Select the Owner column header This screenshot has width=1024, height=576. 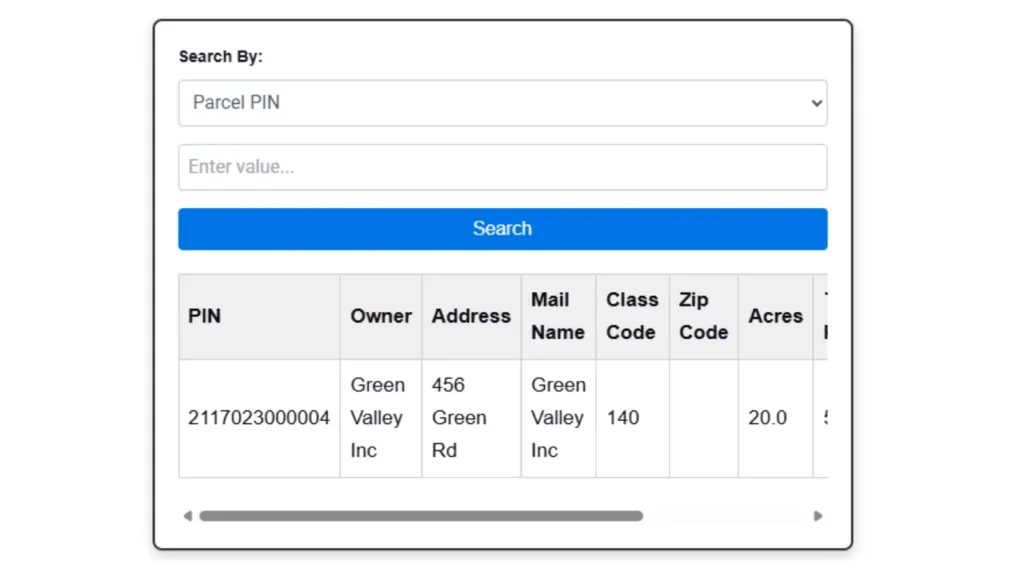[381, 316]
